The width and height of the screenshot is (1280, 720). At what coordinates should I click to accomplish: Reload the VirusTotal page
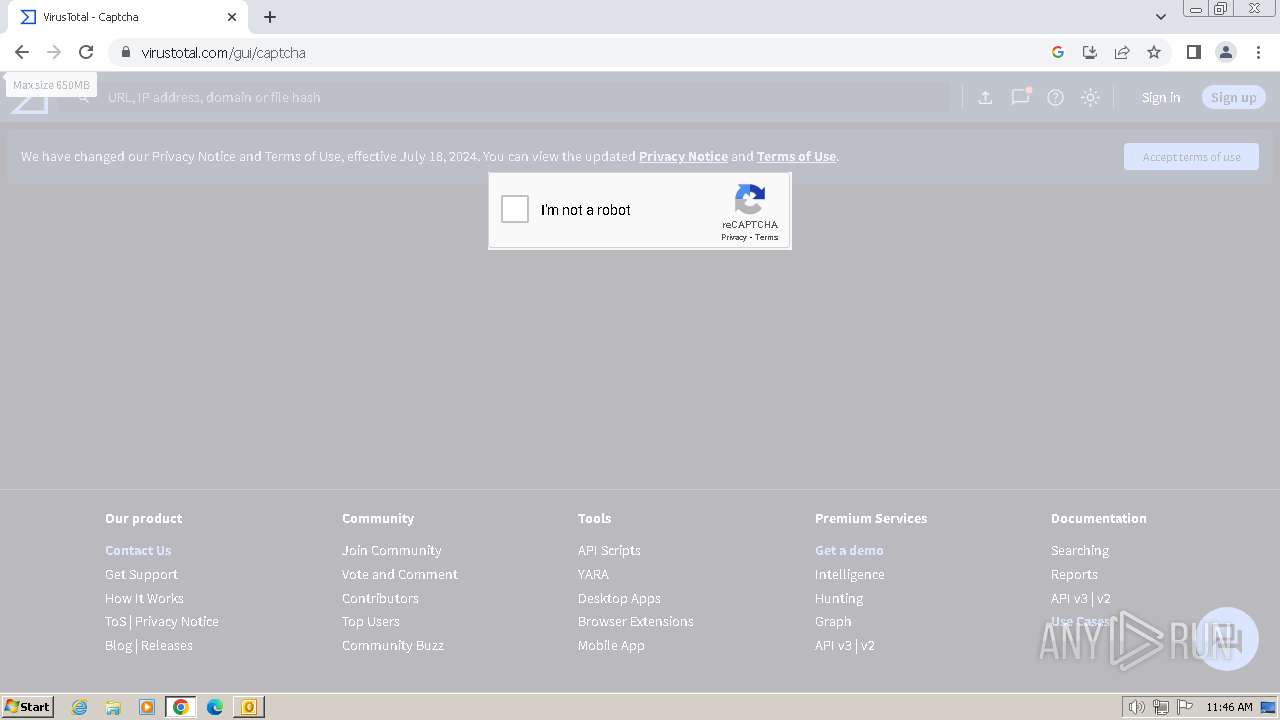pos(86,52)
